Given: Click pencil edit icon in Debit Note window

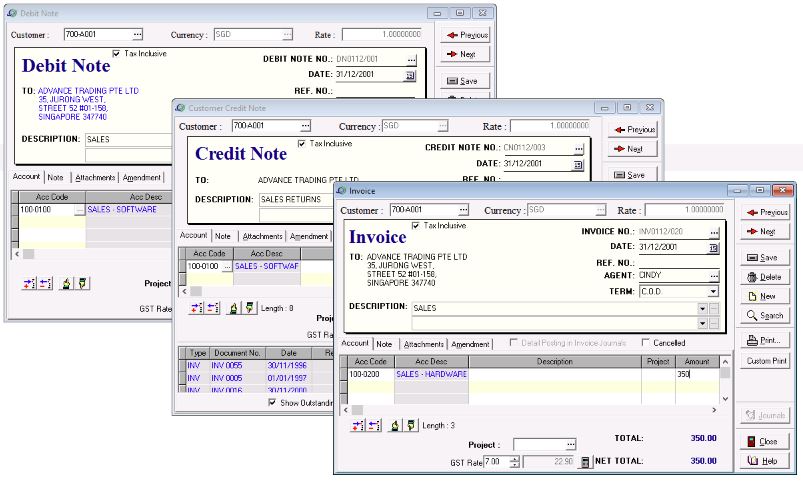Looking at the screenshot, I should [x=66, y=283].
